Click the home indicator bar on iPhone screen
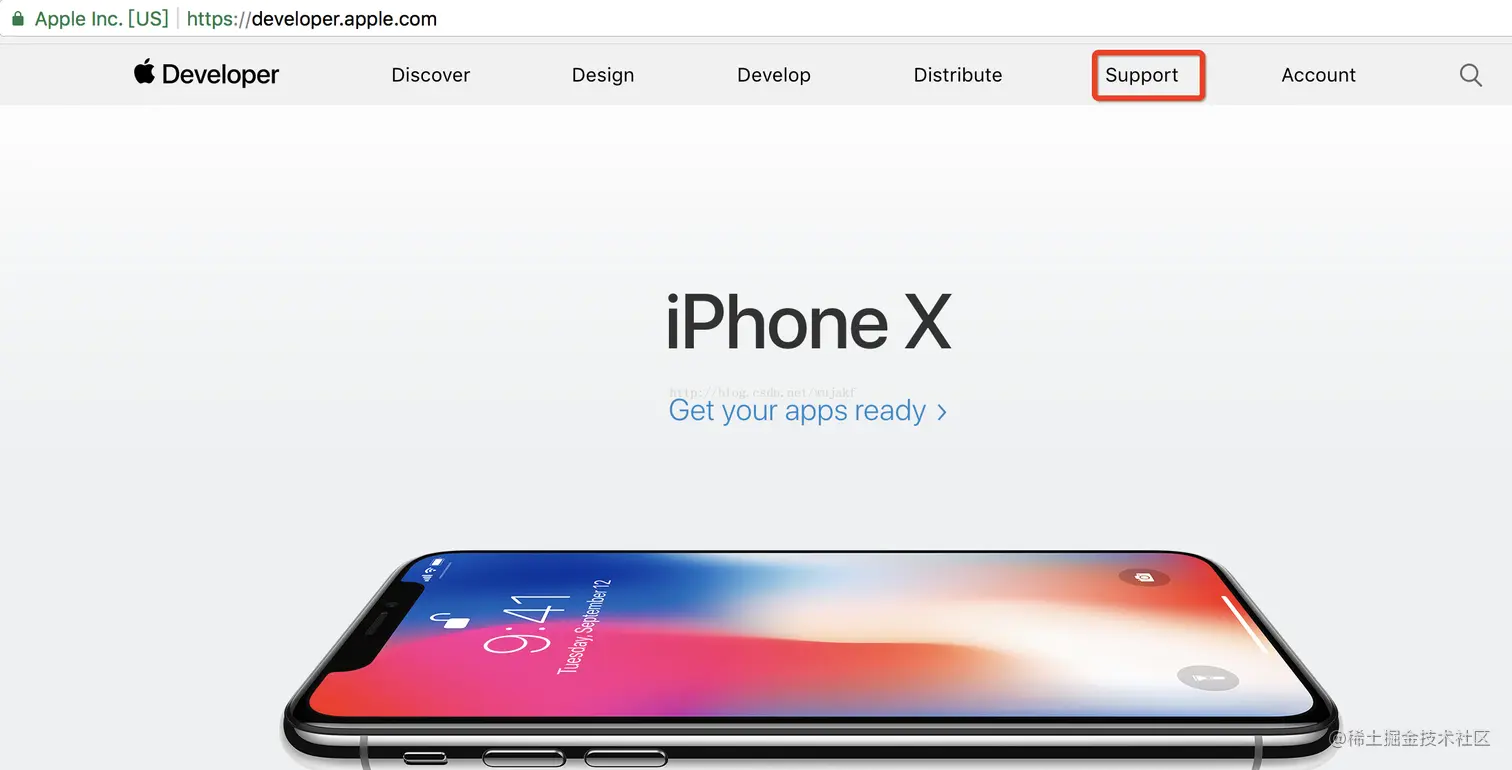The width and height of the screenshot is (1512, 770). [x=1244, y=623]
